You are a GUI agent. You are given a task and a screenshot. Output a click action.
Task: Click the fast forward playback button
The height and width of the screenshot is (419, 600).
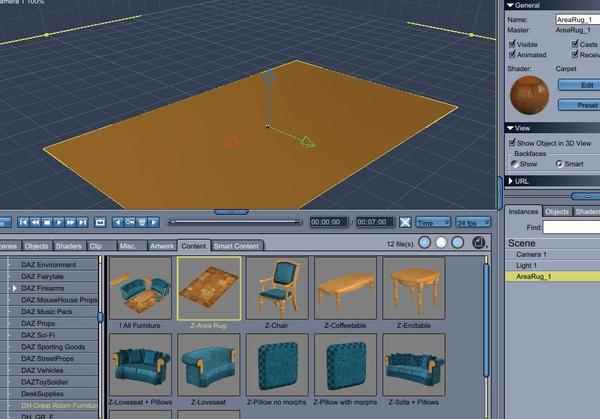(70, 222)
